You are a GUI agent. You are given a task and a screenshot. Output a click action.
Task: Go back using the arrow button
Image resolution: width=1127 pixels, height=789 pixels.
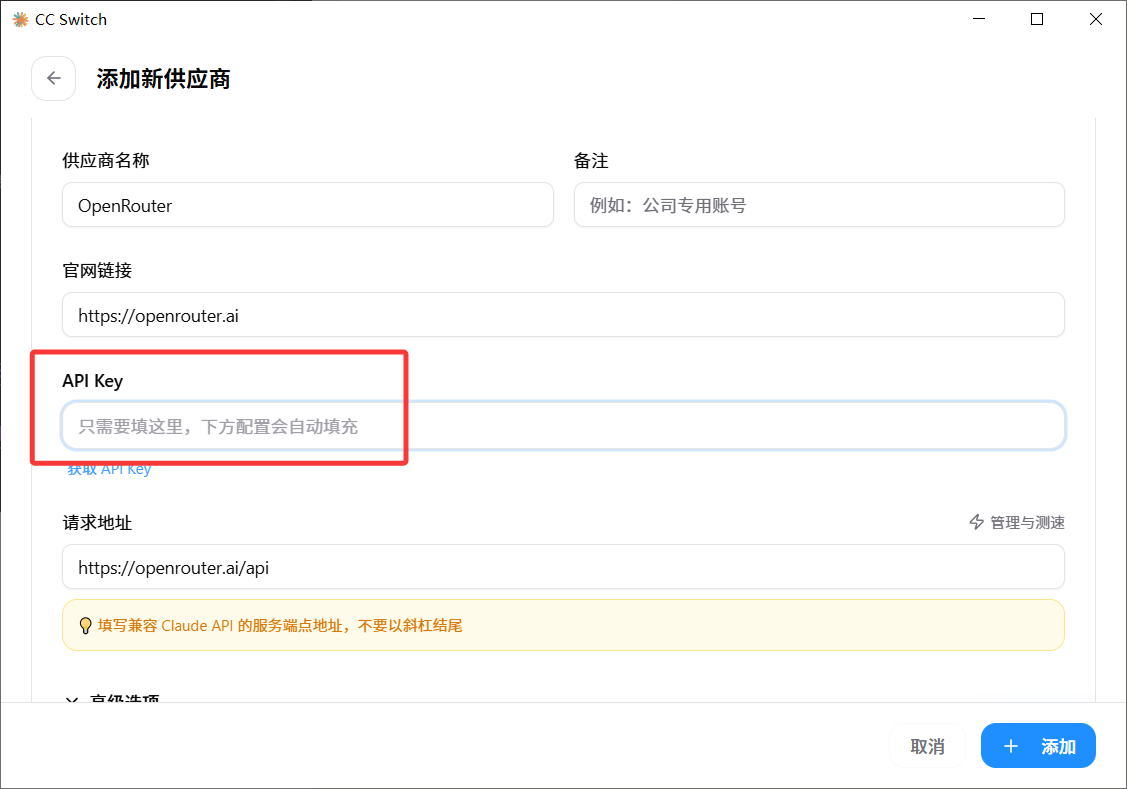[54, 79]
